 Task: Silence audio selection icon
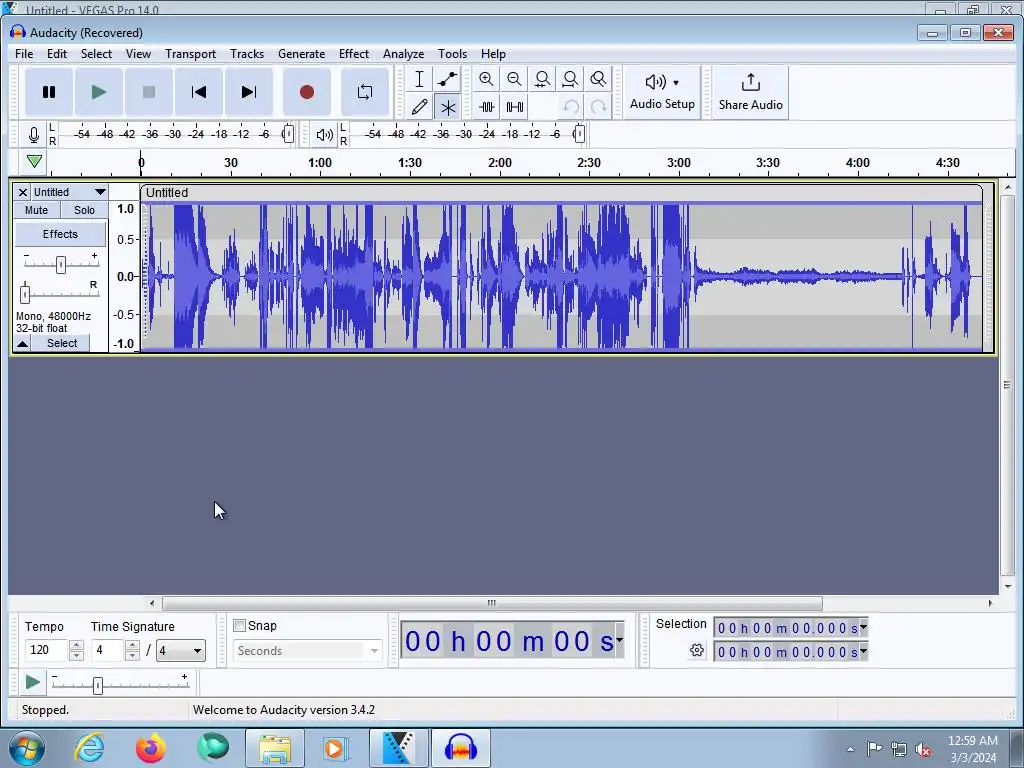coord(514,107)
